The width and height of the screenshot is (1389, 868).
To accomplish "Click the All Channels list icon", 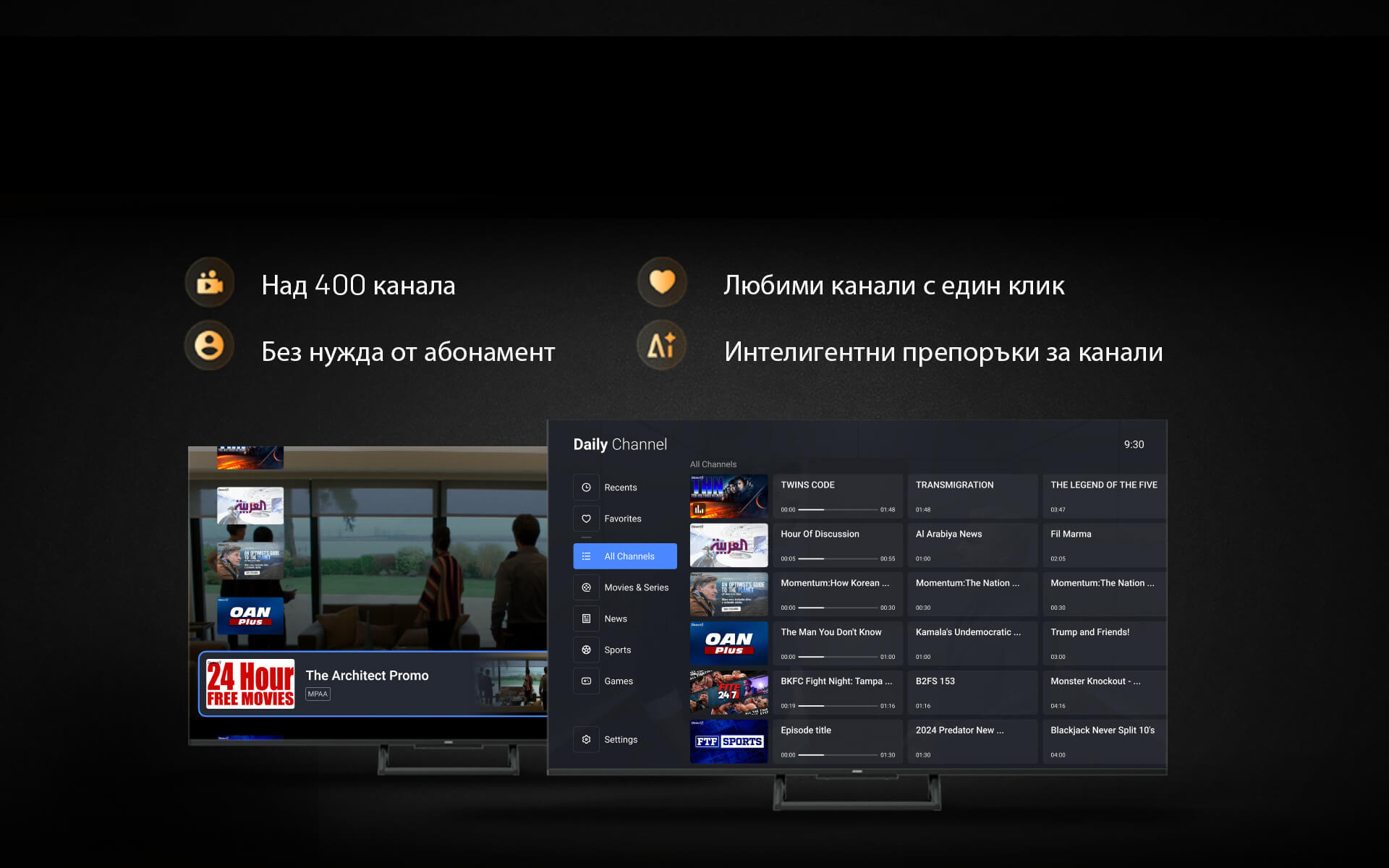I will coord(586,556).
